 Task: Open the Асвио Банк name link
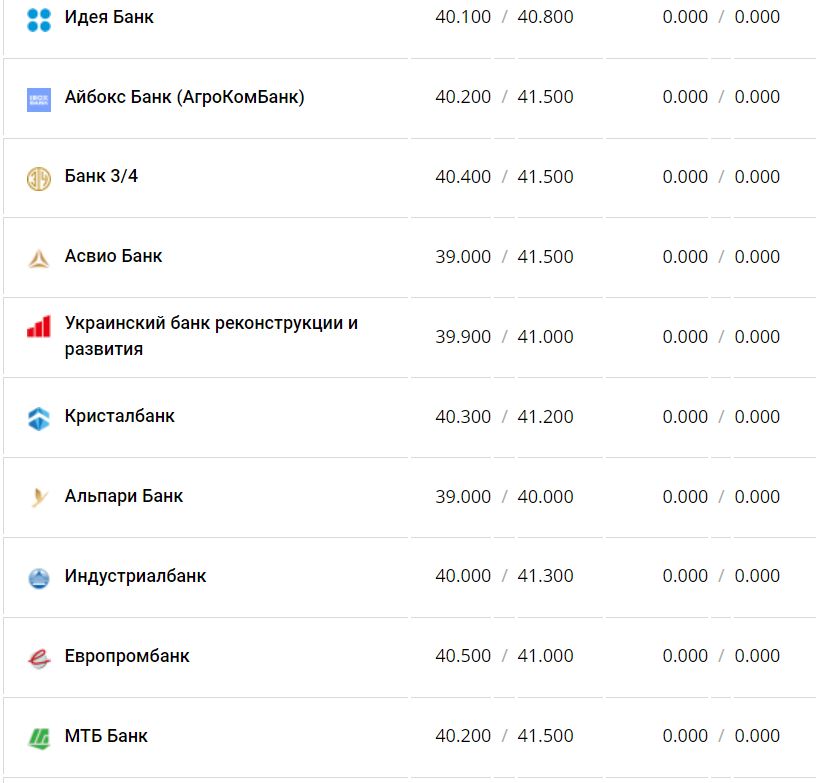point(113,256)
